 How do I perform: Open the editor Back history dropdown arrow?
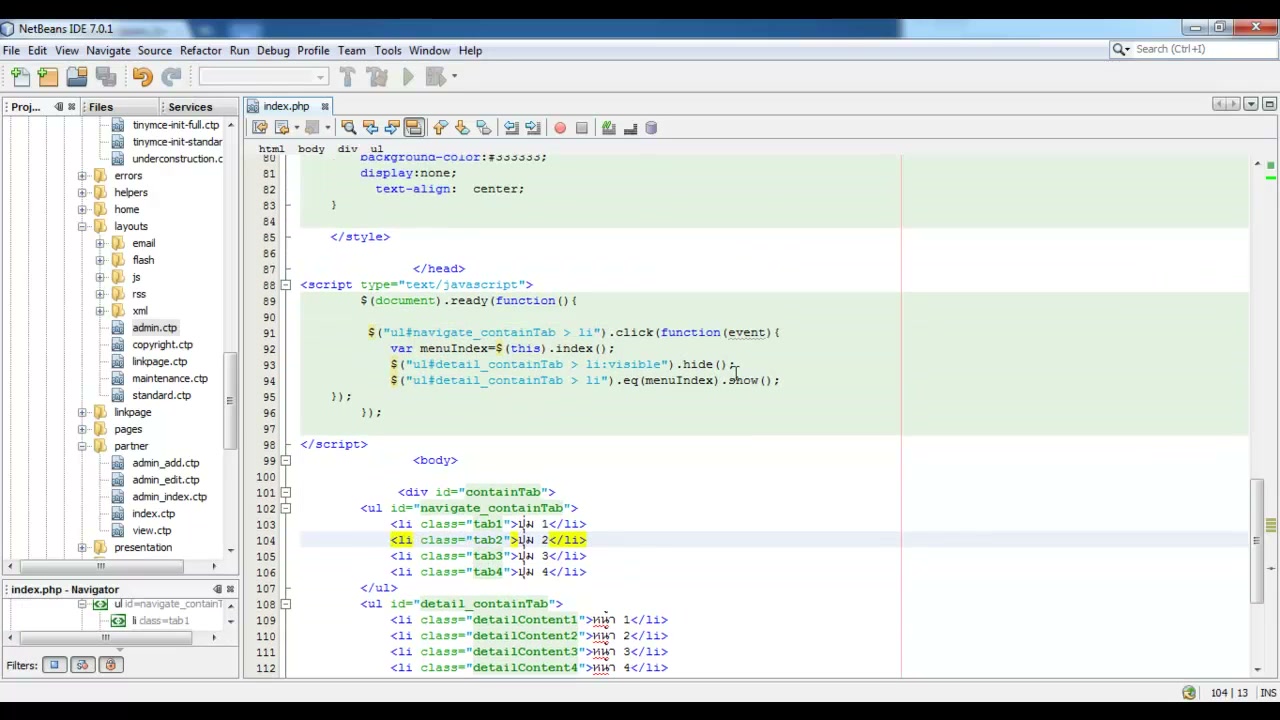298,128
